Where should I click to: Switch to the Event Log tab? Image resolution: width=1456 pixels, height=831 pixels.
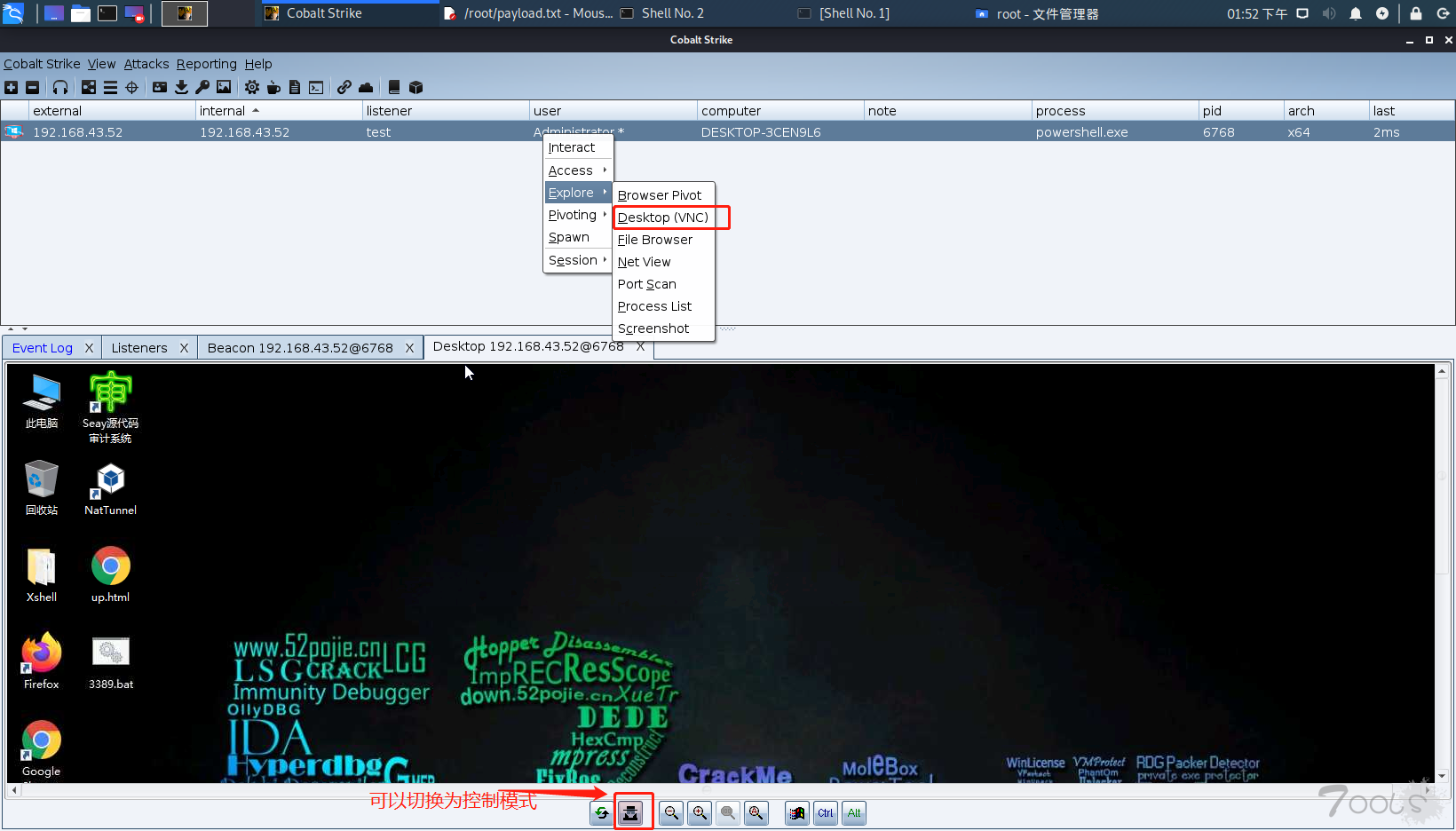tap(43, 348)
